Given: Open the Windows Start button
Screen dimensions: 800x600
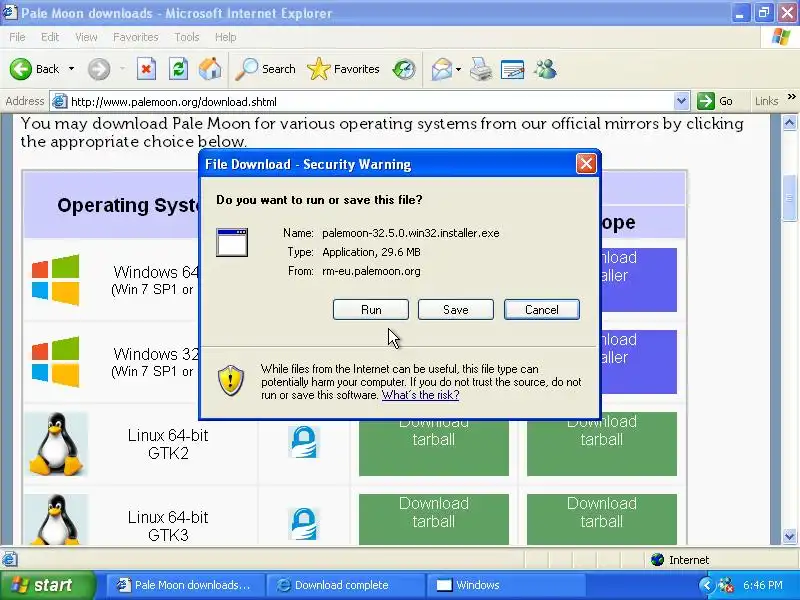Looking at the screenshot, I should click(47, 585).
